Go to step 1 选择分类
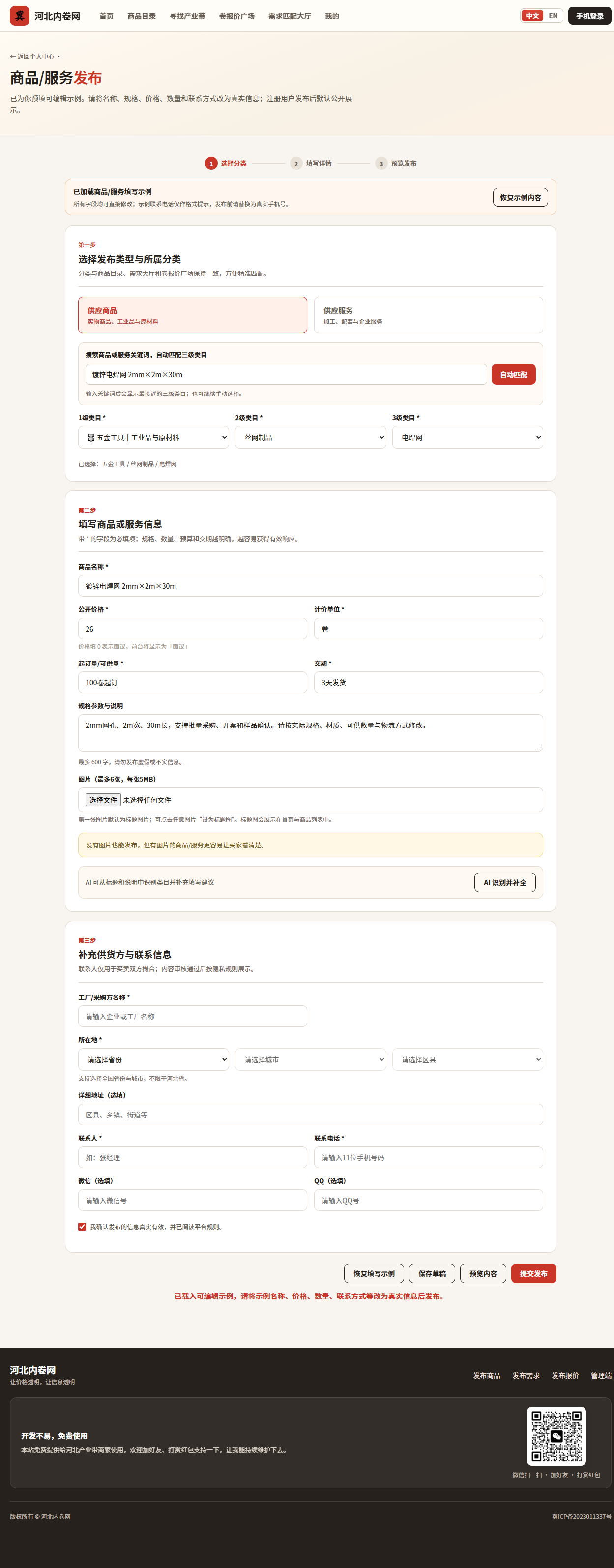The width and height of the screenshot is (614, 1568). coord(226,163)
